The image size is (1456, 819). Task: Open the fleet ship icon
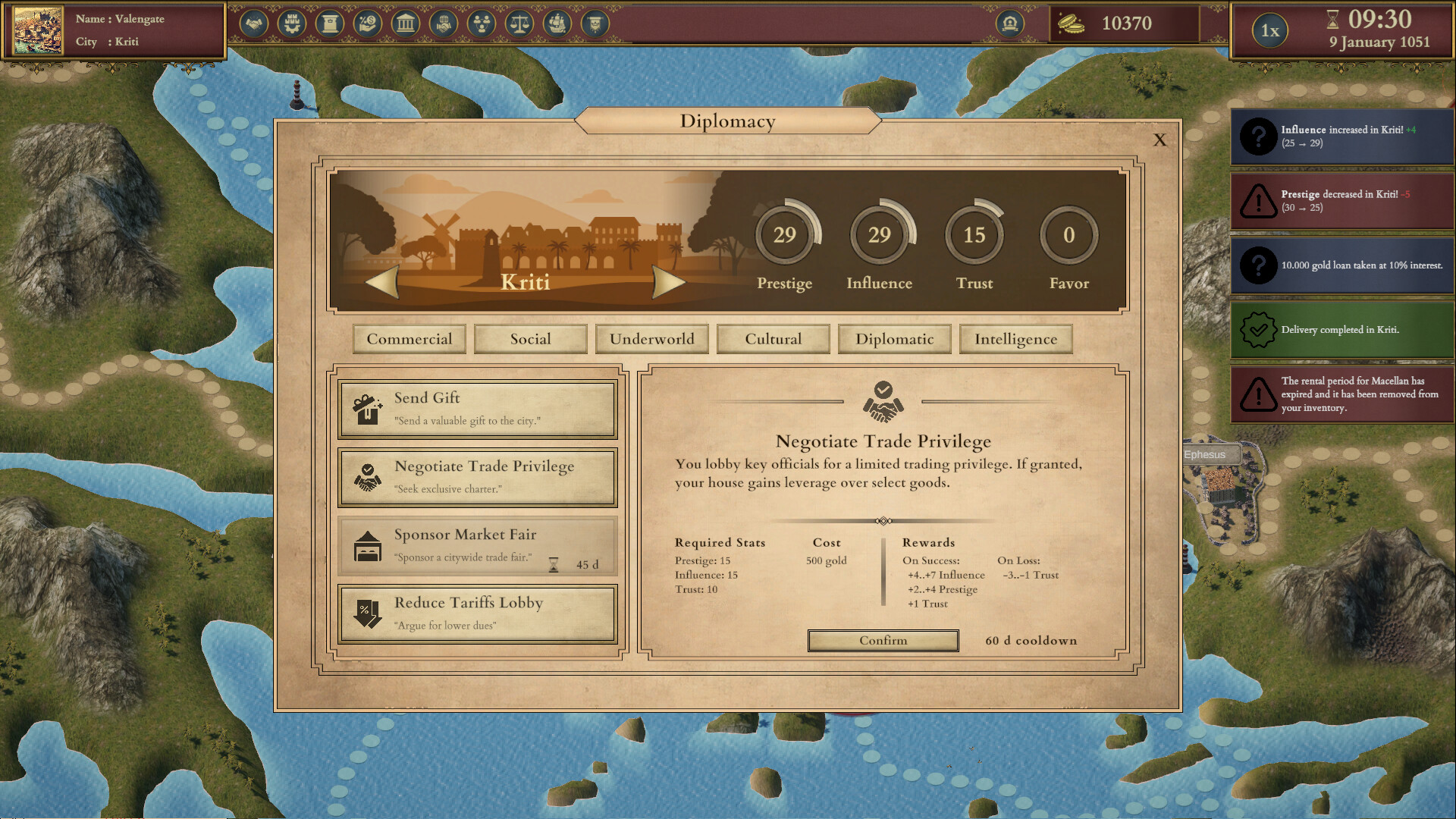pos(559,24)
